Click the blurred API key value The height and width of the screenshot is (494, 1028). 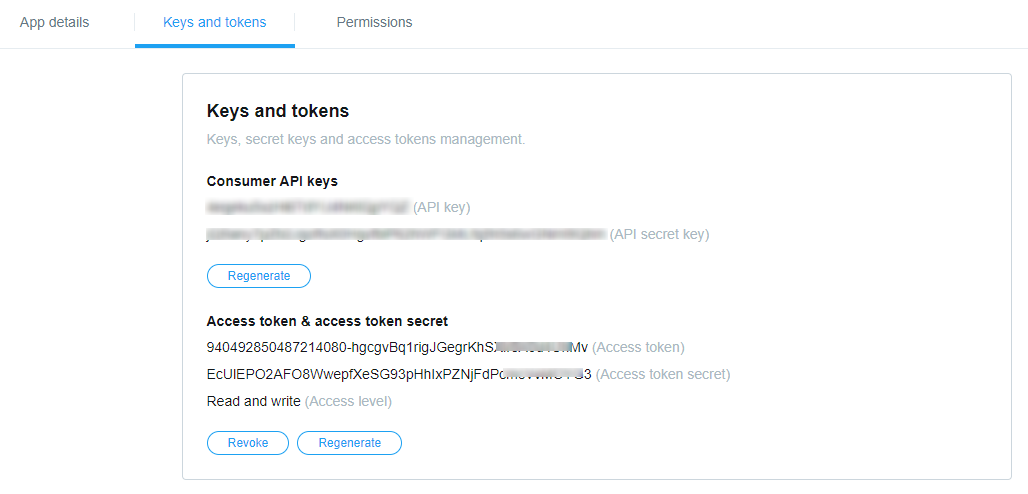point(308,207)
